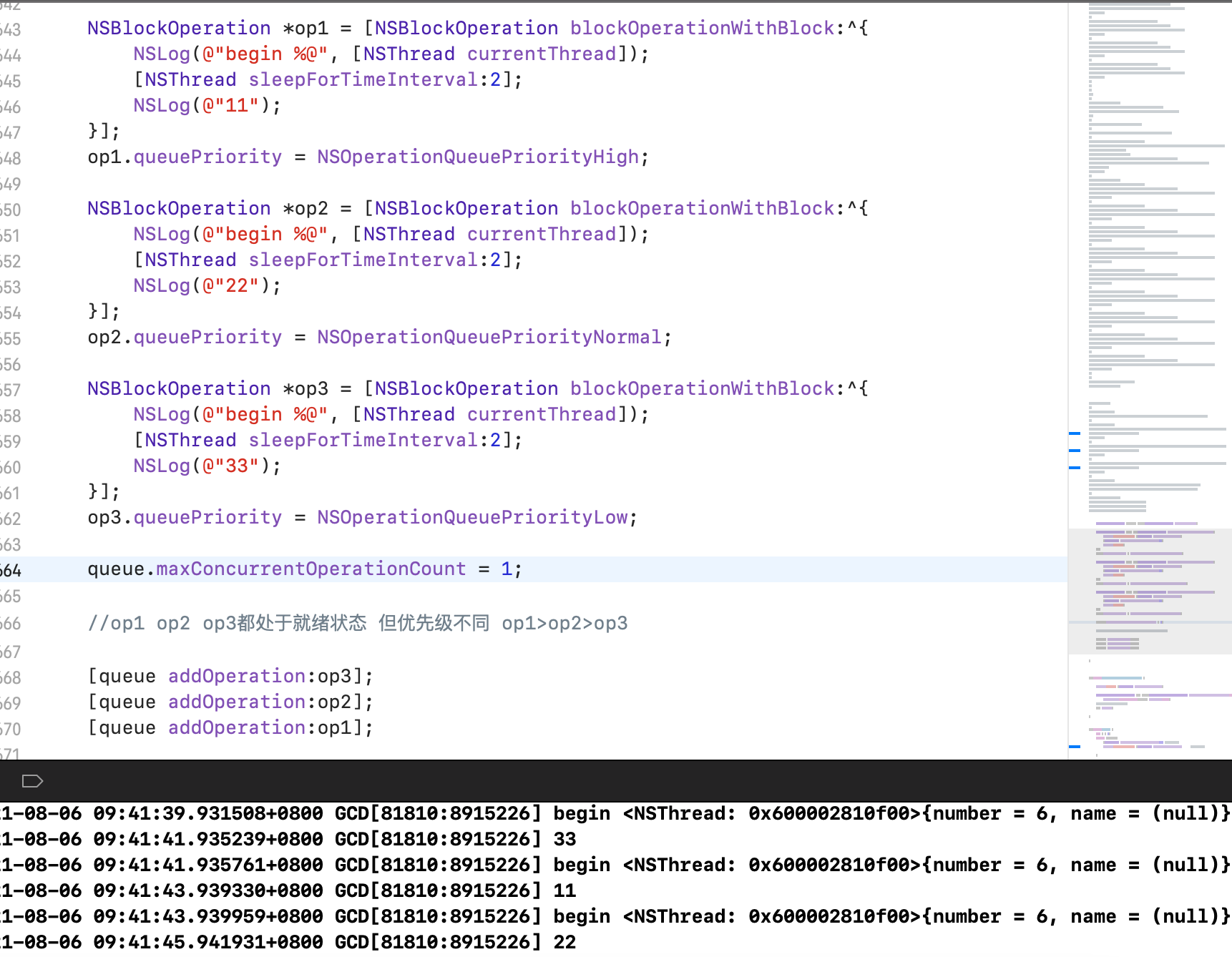The width and height of the screenshot is (1232, 957).
Task: Click *op2 variable declaration
Action: 305,209
